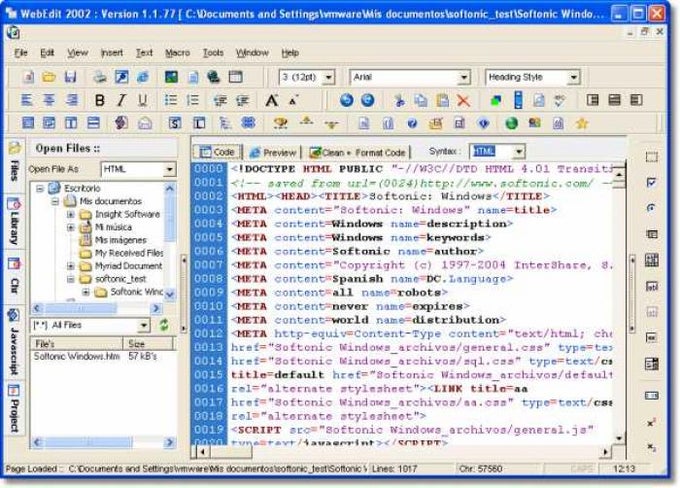The image size is (680, 488).
Task: Open the Insert menu
Action: (x=112, y=53)
